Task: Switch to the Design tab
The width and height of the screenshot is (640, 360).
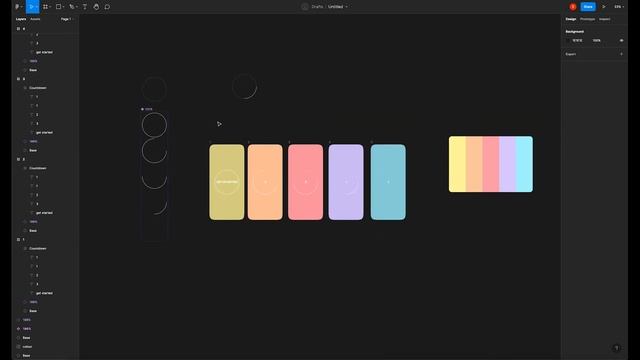Action: [x=571, y=19]
